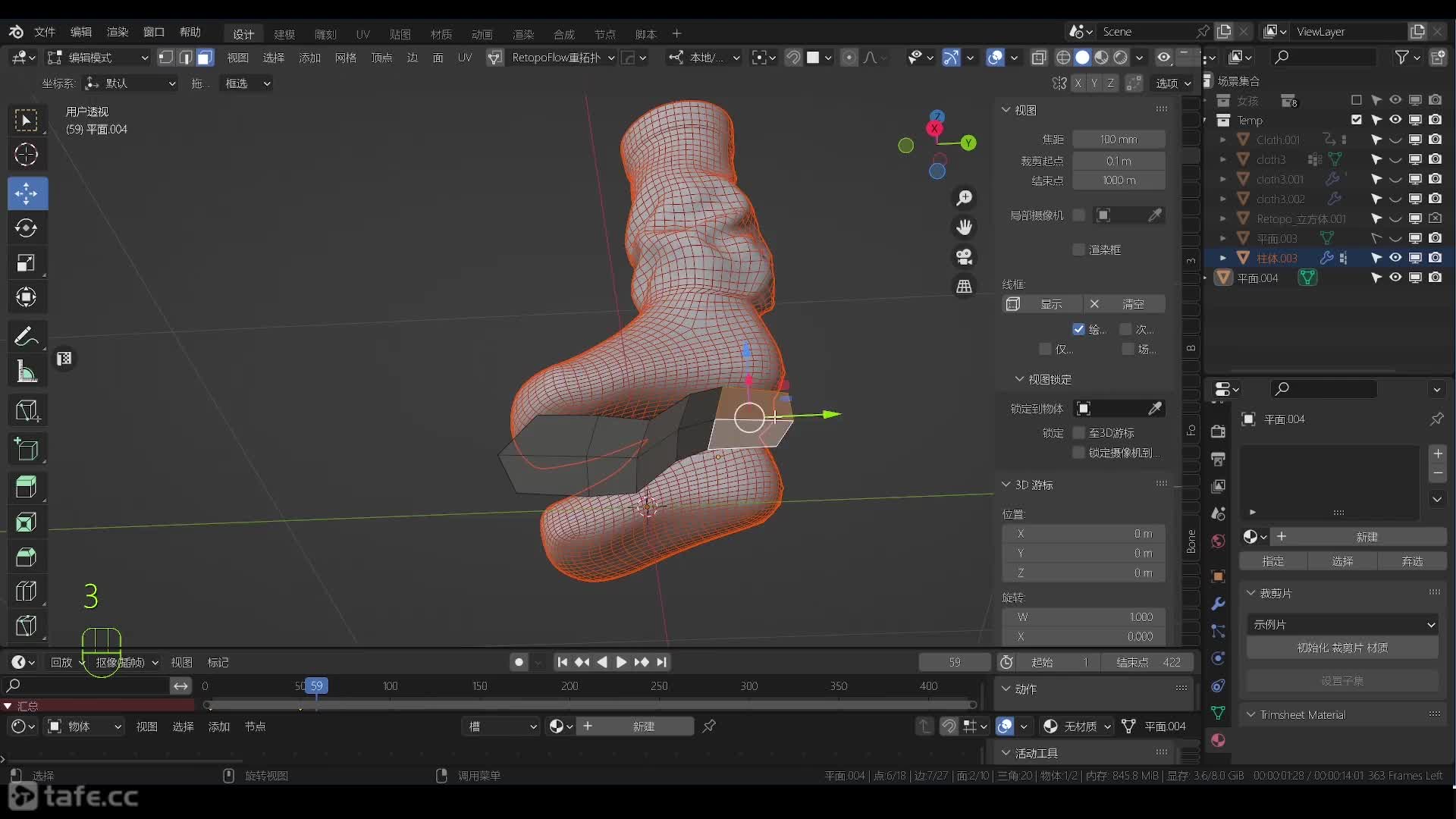Open the 文件 menu
Screen dimensions: 1456x819
[45, 32]
